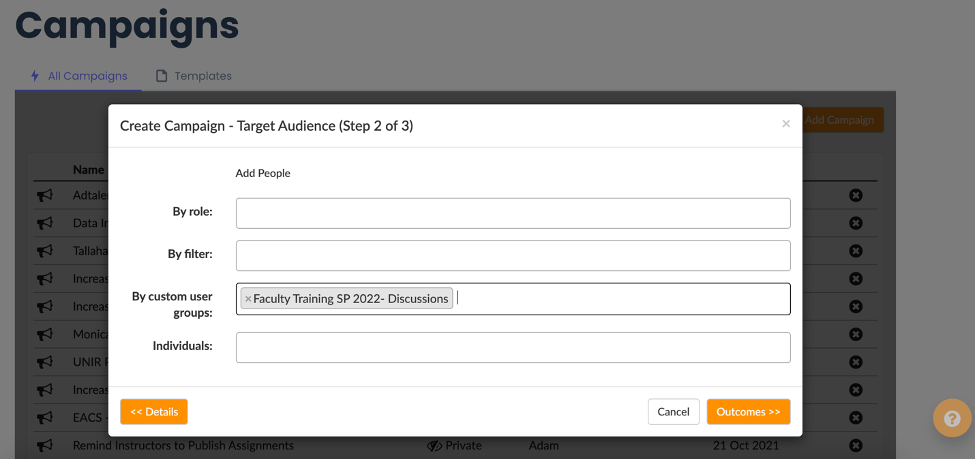Proceed to the Outcomes step
The width and height of the screenshot is (977, 460).
pyautogui.click(x=748, y=412)
